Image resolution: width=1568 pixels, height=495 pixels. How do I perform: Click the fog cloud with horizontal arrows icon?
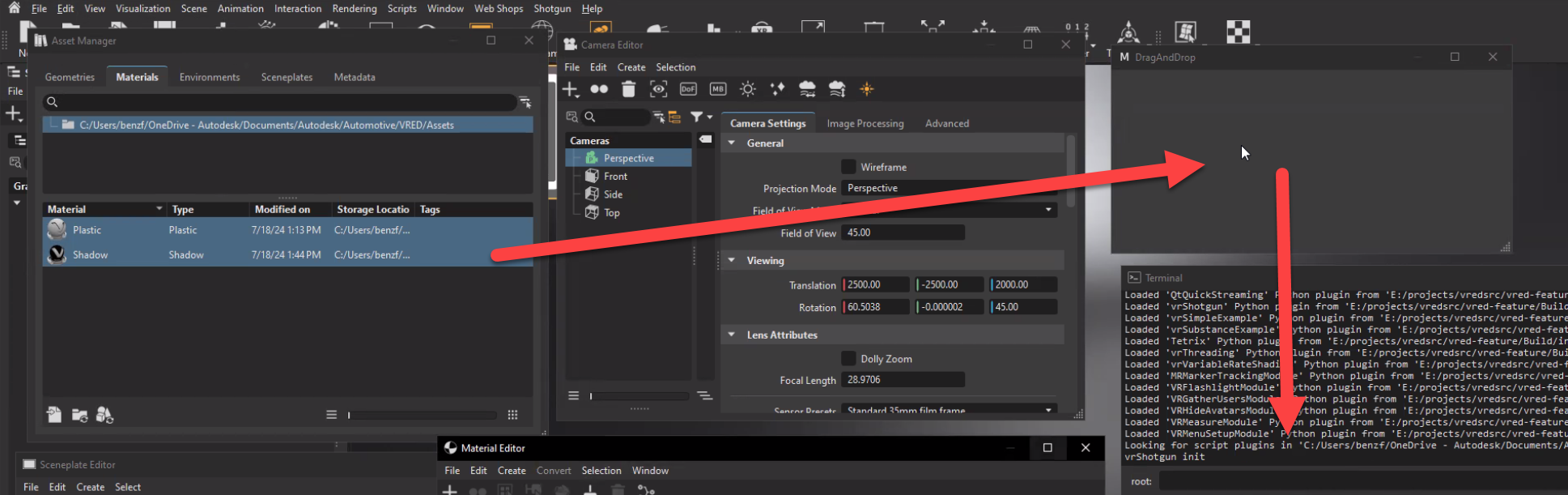tap(807, 89)
